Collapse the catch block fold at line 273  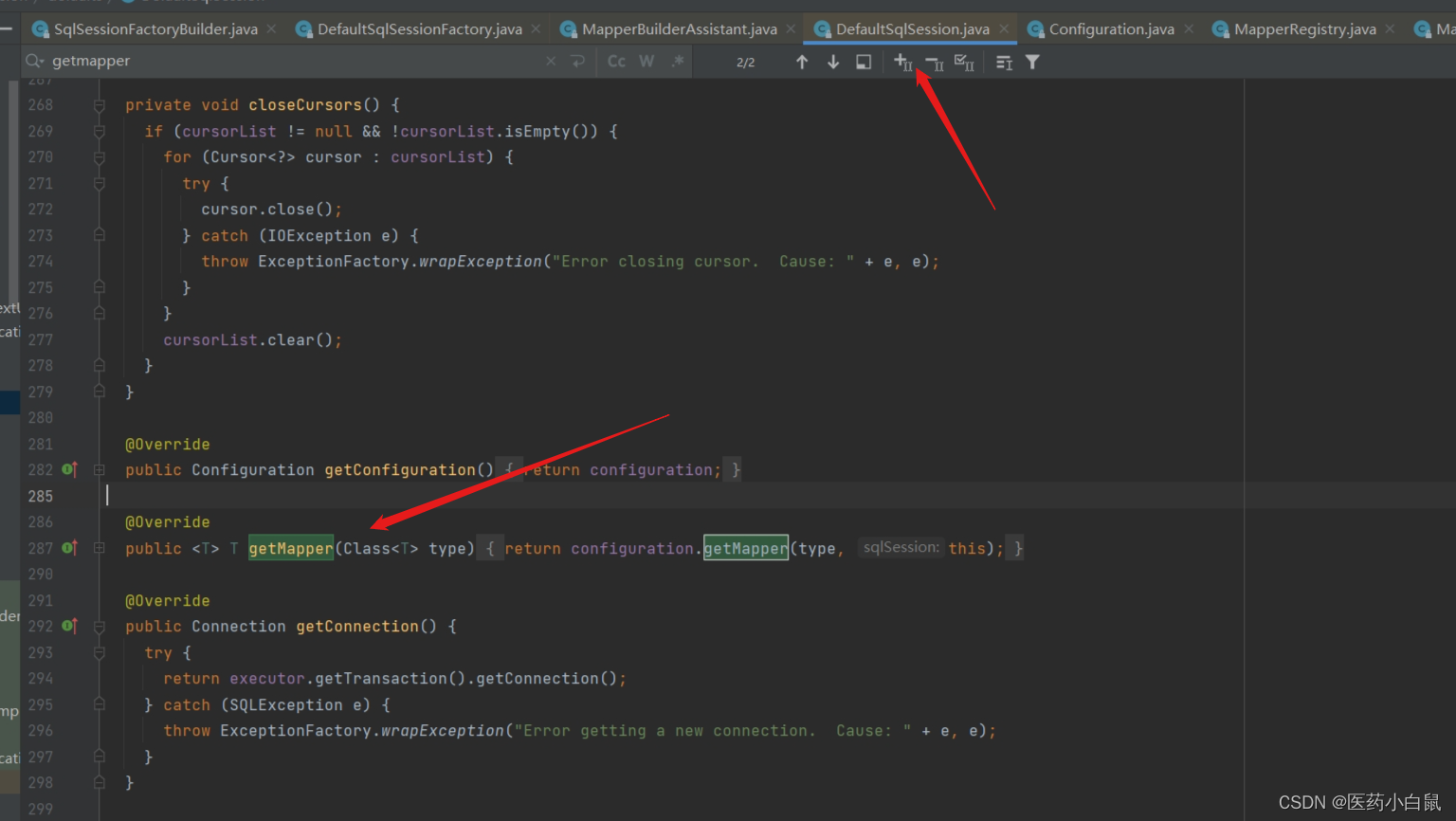[x=100, y=235]
